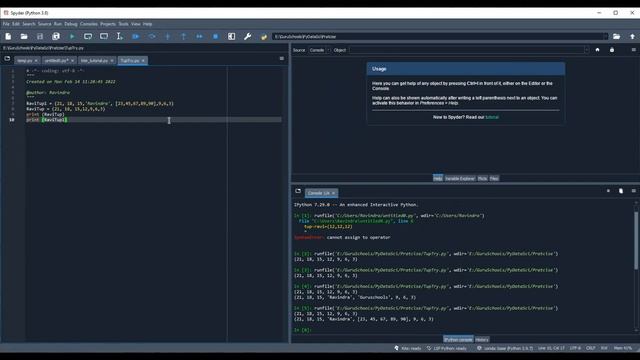The image size is (640, 360).
Task: Open Help pane options menu
Action: pyautogui.click(x=633, y=50)
